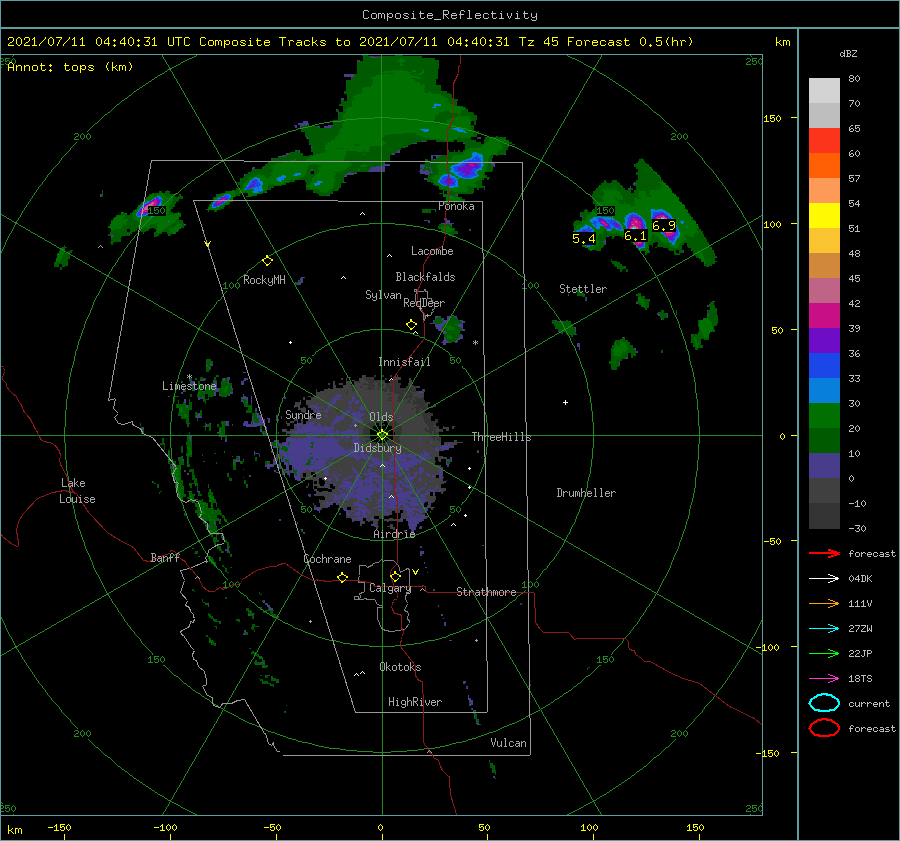Select the green 20 dBZ color swatch
The width and height of the screenshot is (900, 841).
pyautogui.click(x=824, y=416)
